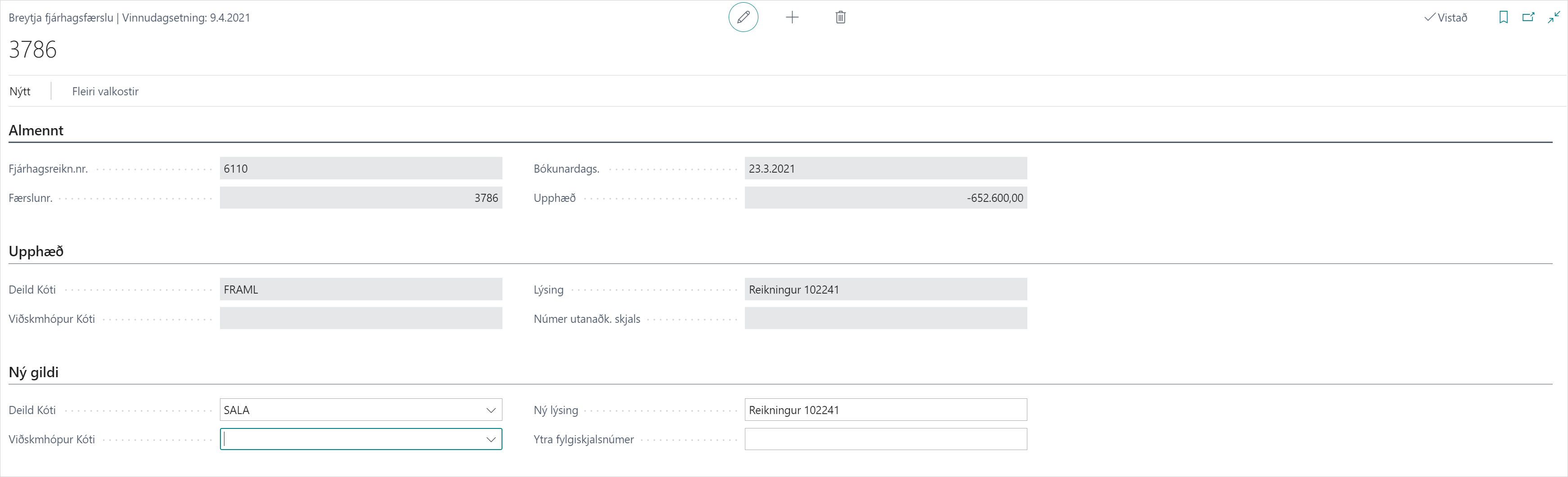This screenshot has width=1568, height=477.
Task: Click the pencil edit icon
Action: [743, 17]
